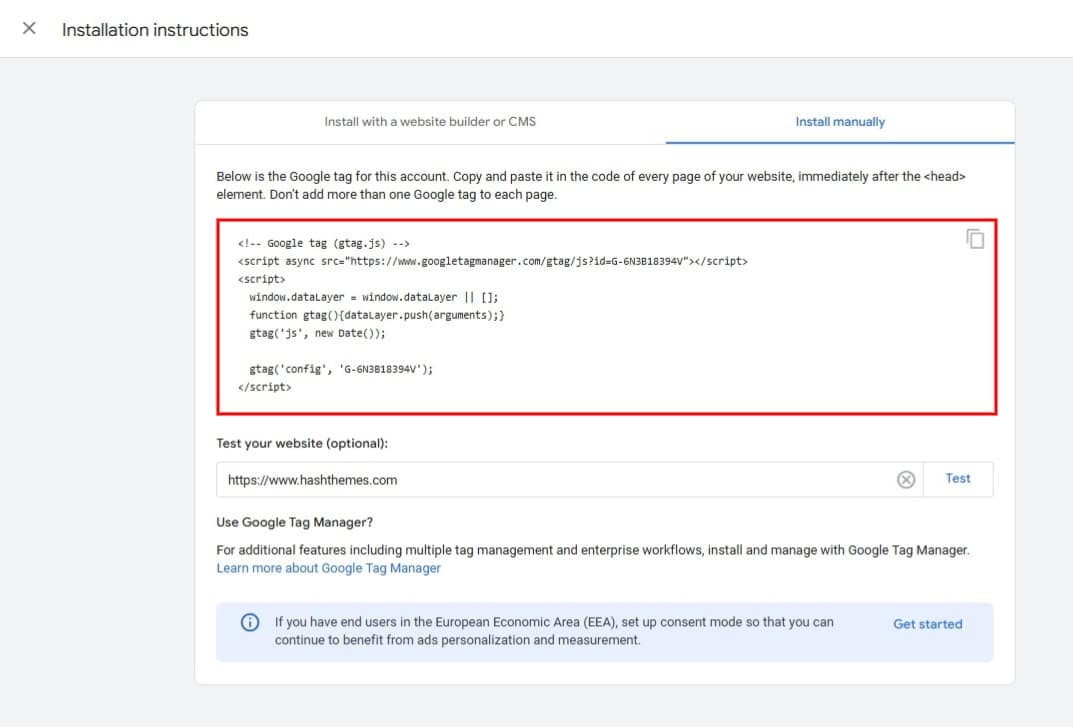Click the Google tag comment line

click(x=324, y=244)
